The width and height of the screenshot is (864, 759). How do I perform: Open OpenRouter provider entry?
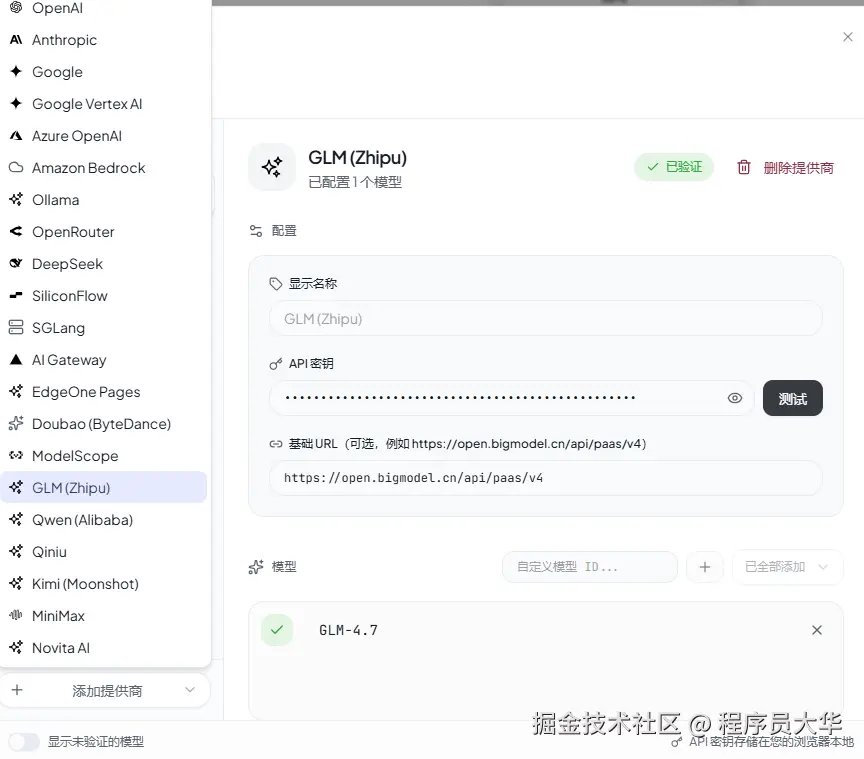click(104, 232)
